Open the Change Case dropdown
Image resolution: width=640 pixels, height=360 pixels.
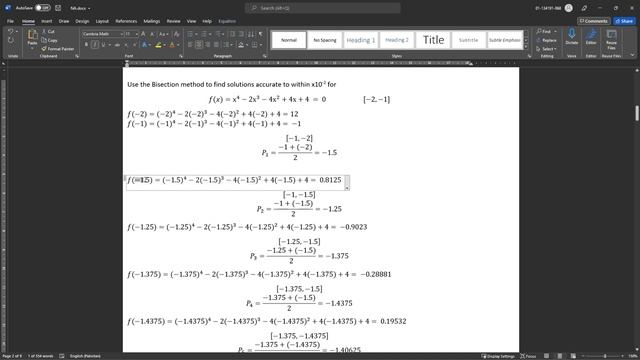point(163,34)
